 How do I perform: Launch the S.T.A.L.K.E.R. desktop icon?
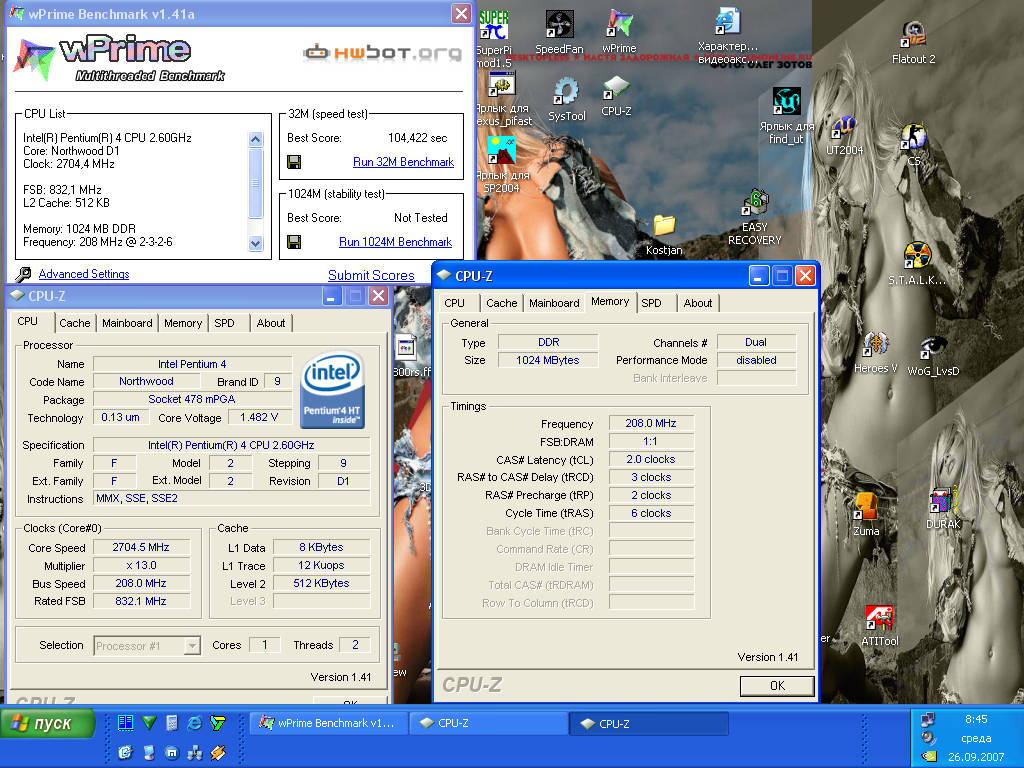[917, 256]
